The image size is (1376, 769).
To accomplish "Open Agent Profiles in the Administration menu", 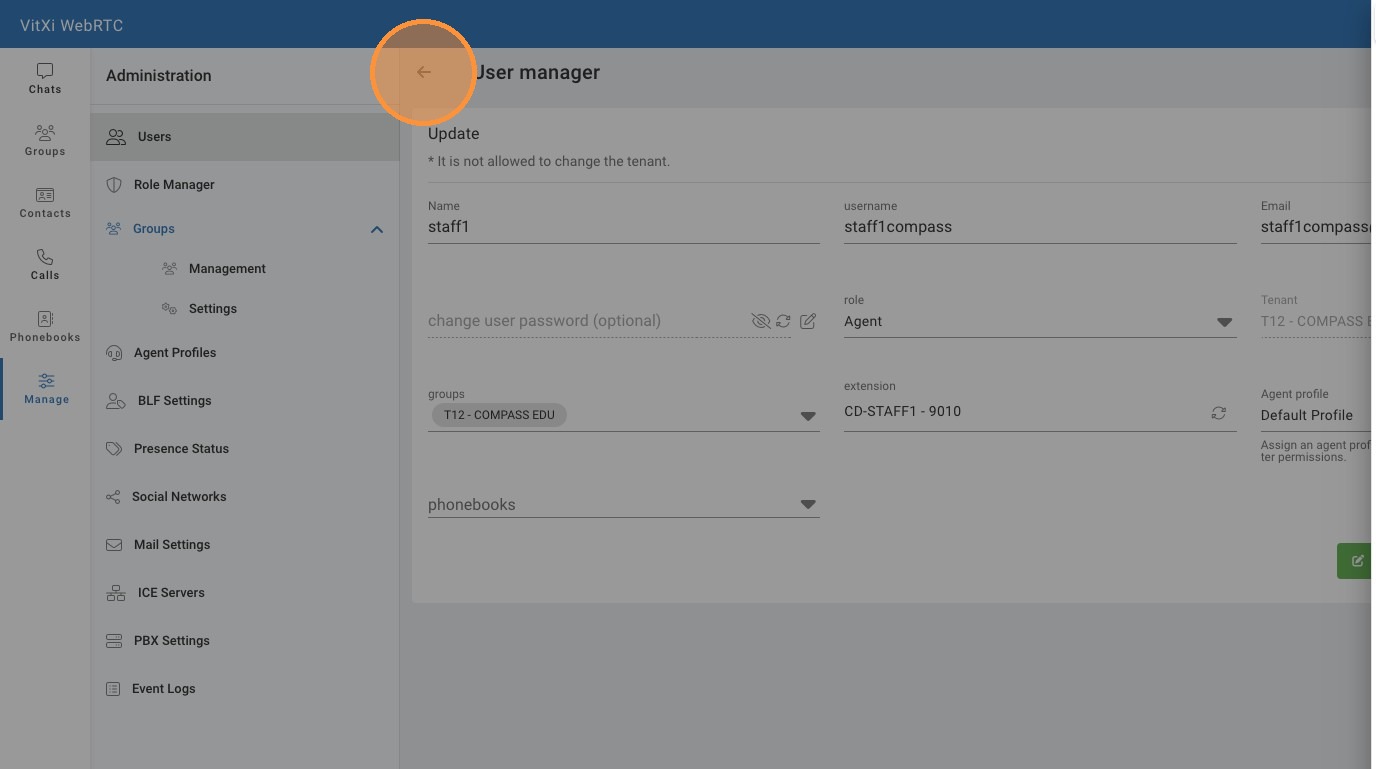I will (175, 353).
